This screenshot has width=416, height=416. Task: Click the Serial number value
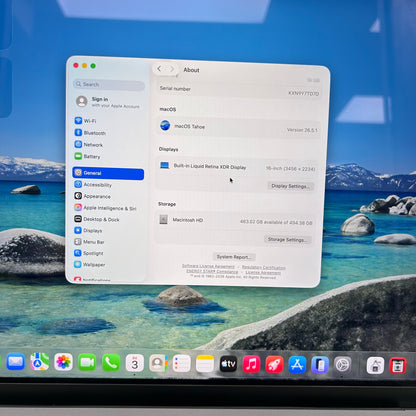pos(304,94)
